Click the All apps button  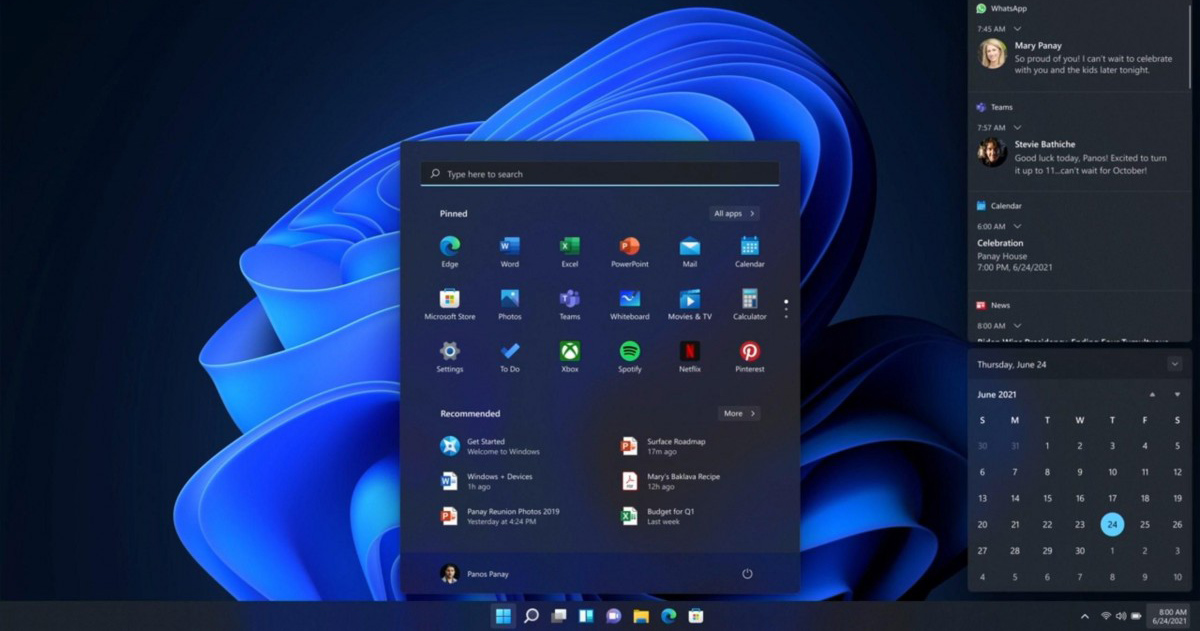click(735, 213)
